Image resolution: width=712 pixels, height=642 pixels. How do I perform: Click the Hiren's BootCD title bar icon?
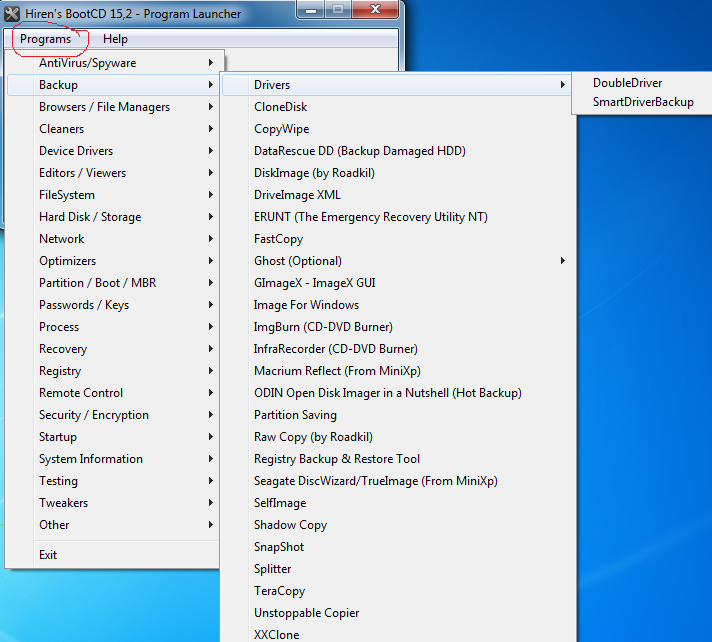(12, 14)
